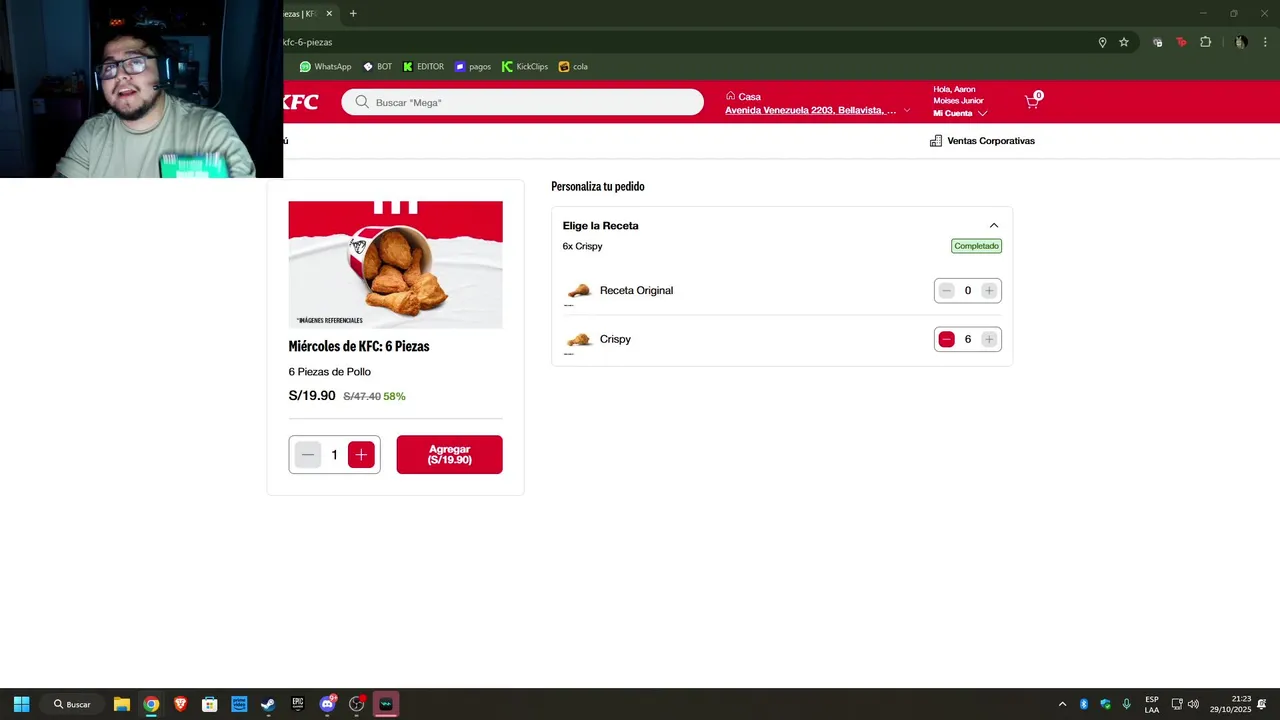The image size is (1280, 720).
Task: Open Microsoft Store from taskbar
Action: [209, 704]
